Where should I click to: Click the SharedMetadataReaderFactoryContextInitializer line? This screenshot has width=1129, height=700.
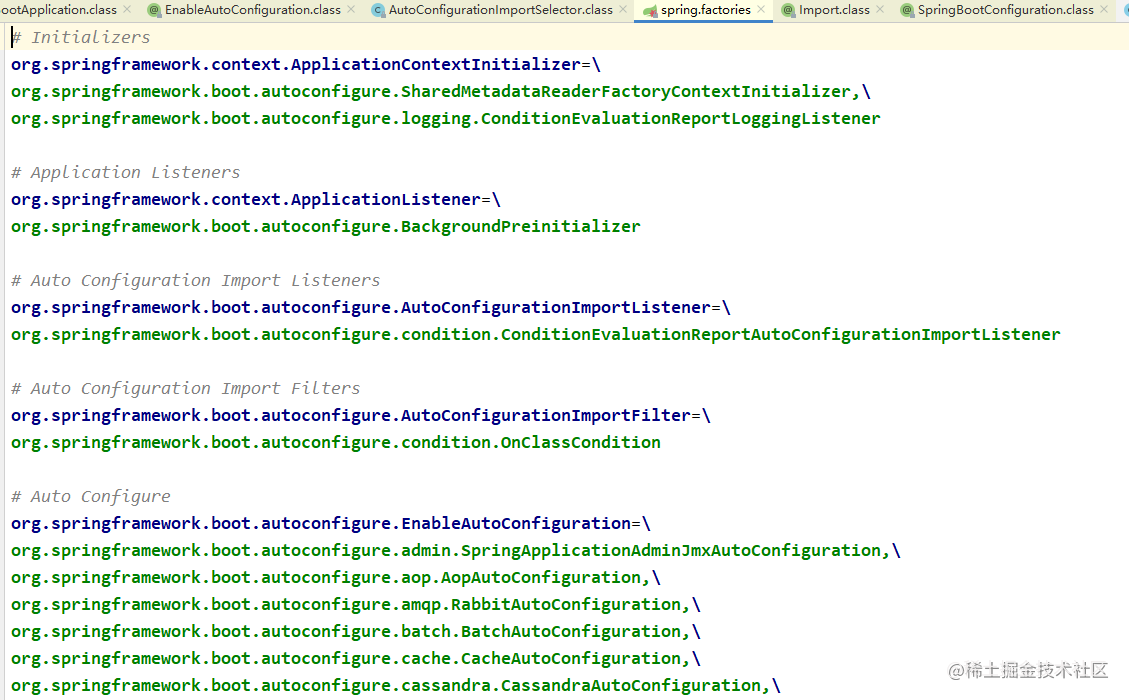pyautogui.click(x=441, y=91)
